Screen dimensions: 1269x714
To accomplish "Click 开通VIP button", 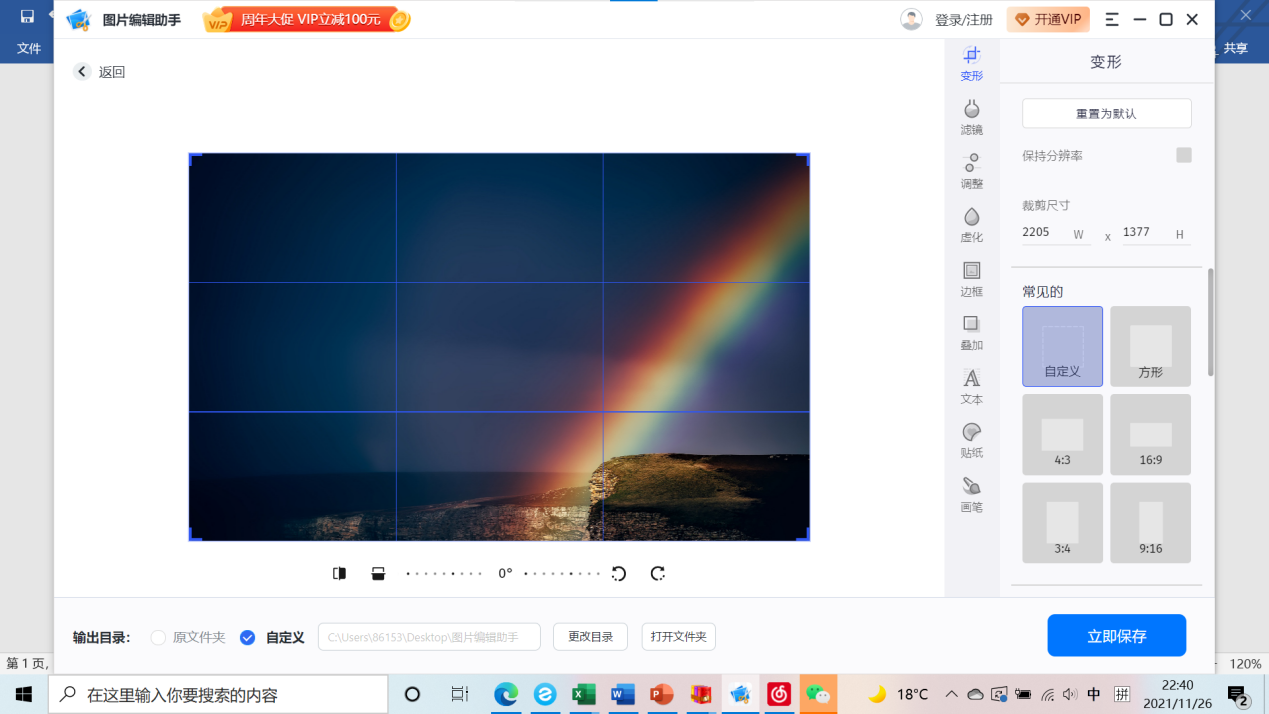I will point(1048,19).
